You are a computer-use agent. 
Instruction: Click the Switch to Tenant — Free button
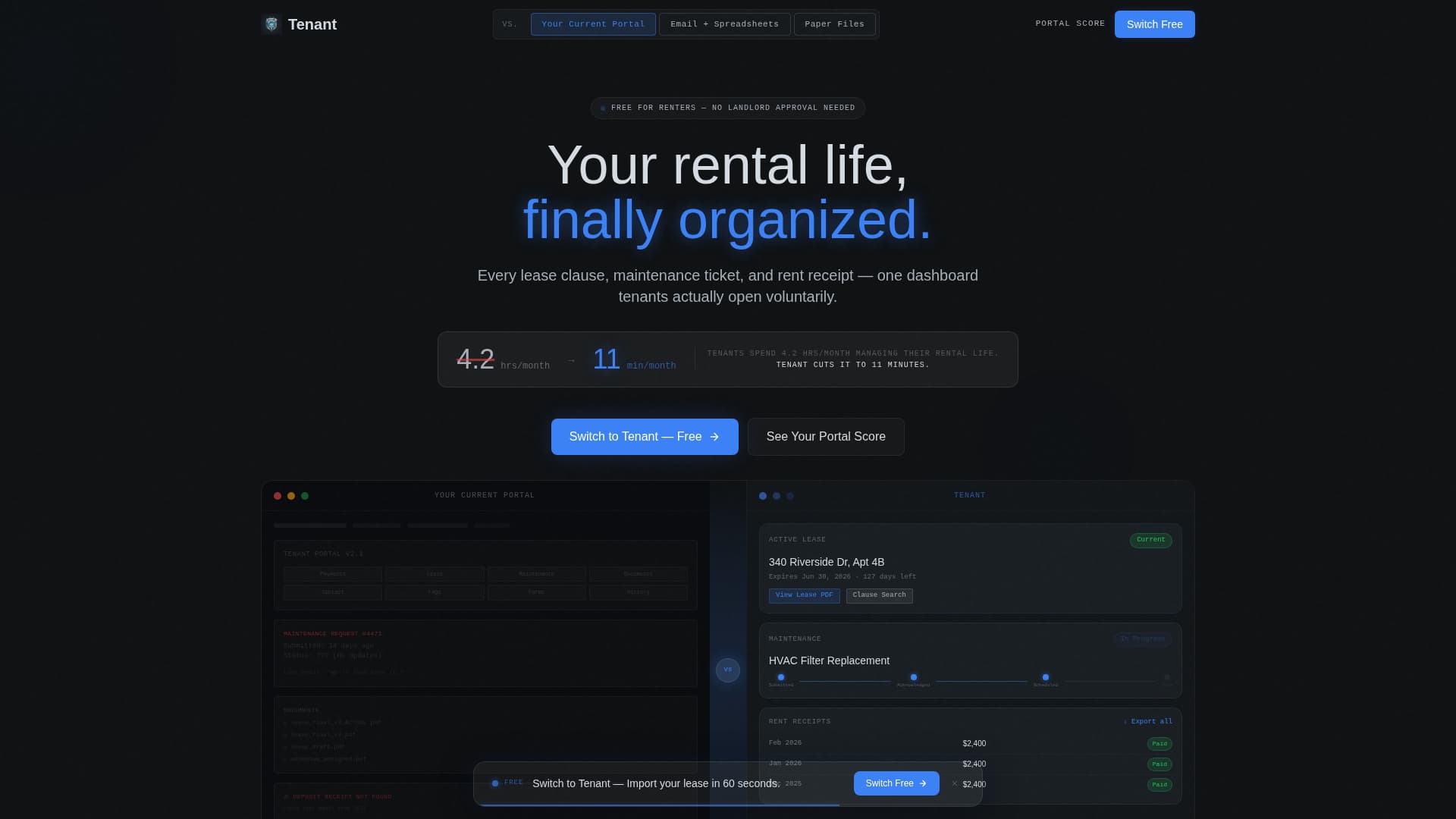[x=645, y=437]
